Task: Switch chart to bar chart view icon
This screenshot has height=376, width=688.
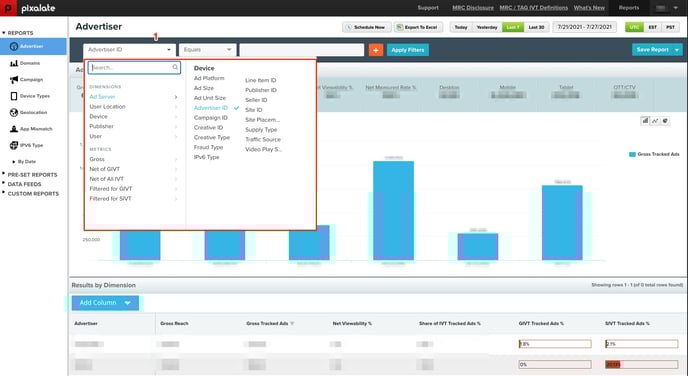Action: coord(645,121)
